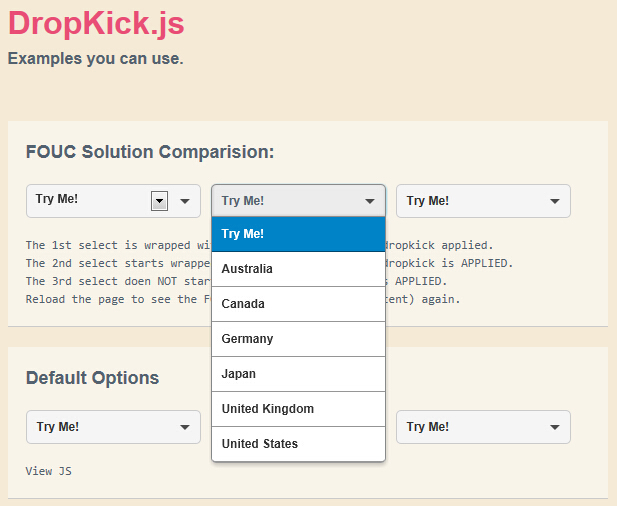Open the right Default Options 'Try Me!' dropdown
The height and width of the screenshot is (506, 617).
click(x=483, y=427)
